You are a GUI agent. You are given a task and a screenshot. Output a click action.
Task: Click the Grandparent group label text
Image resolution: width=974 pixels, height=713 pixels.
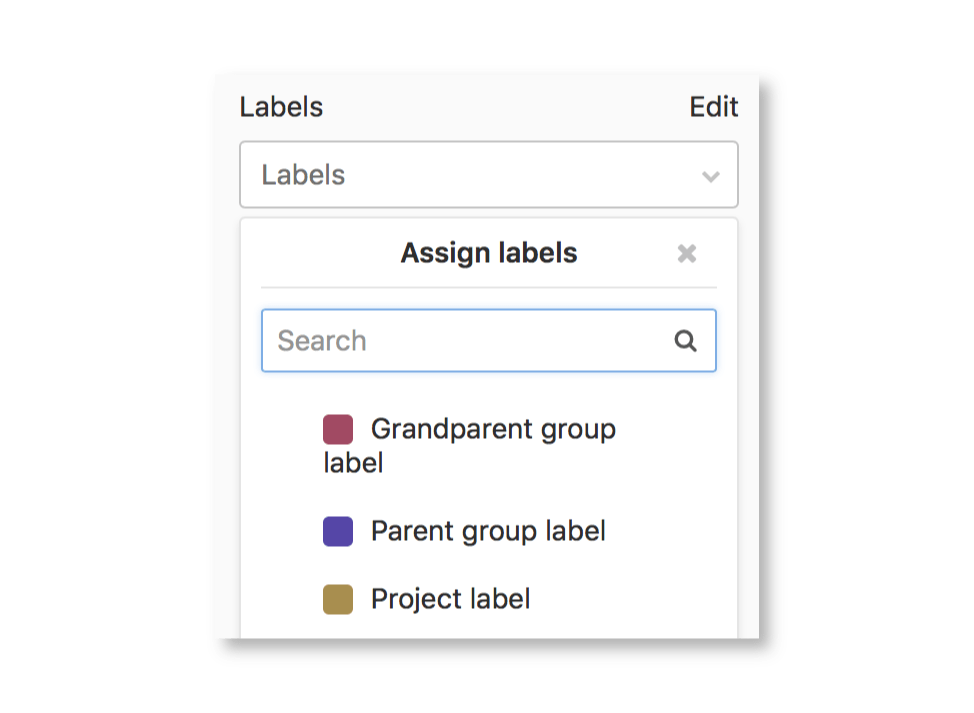click(x=493, y=429)
